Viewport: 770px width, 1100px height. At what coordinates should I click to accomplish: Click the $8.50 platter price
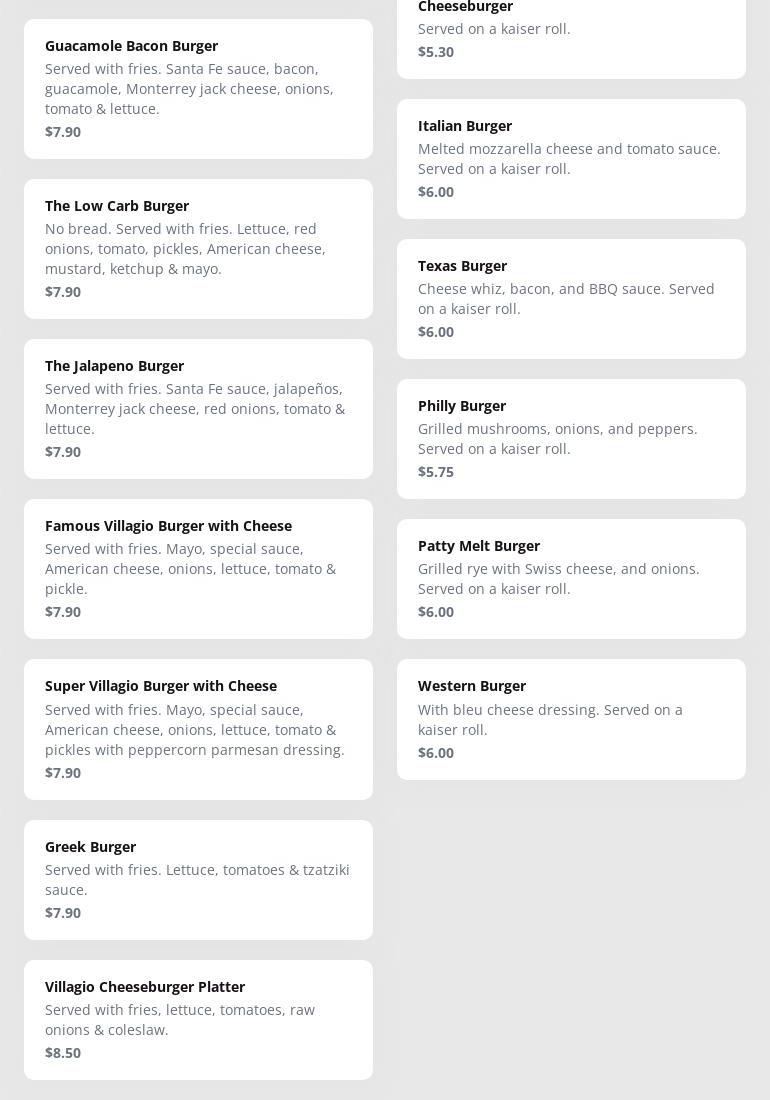pyautogui.click(x=63, y=1053)
